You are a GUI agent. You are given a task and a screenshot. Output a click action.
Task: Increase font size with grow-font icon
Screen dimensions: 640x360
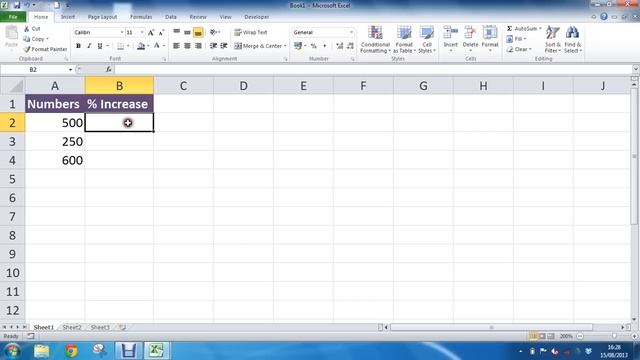(151, 32)
